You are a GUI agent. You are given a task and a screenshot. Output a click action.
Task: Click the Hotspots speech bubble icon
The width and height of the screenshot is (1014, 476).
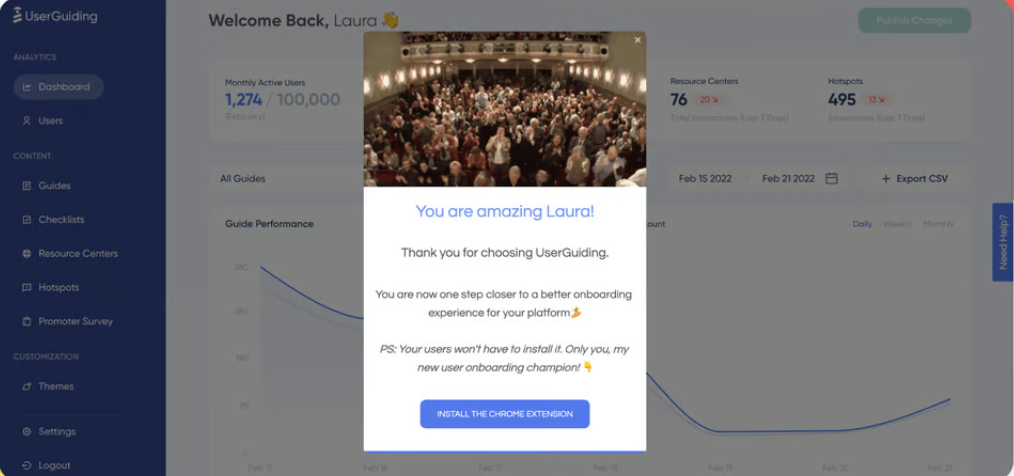(27, 288)
